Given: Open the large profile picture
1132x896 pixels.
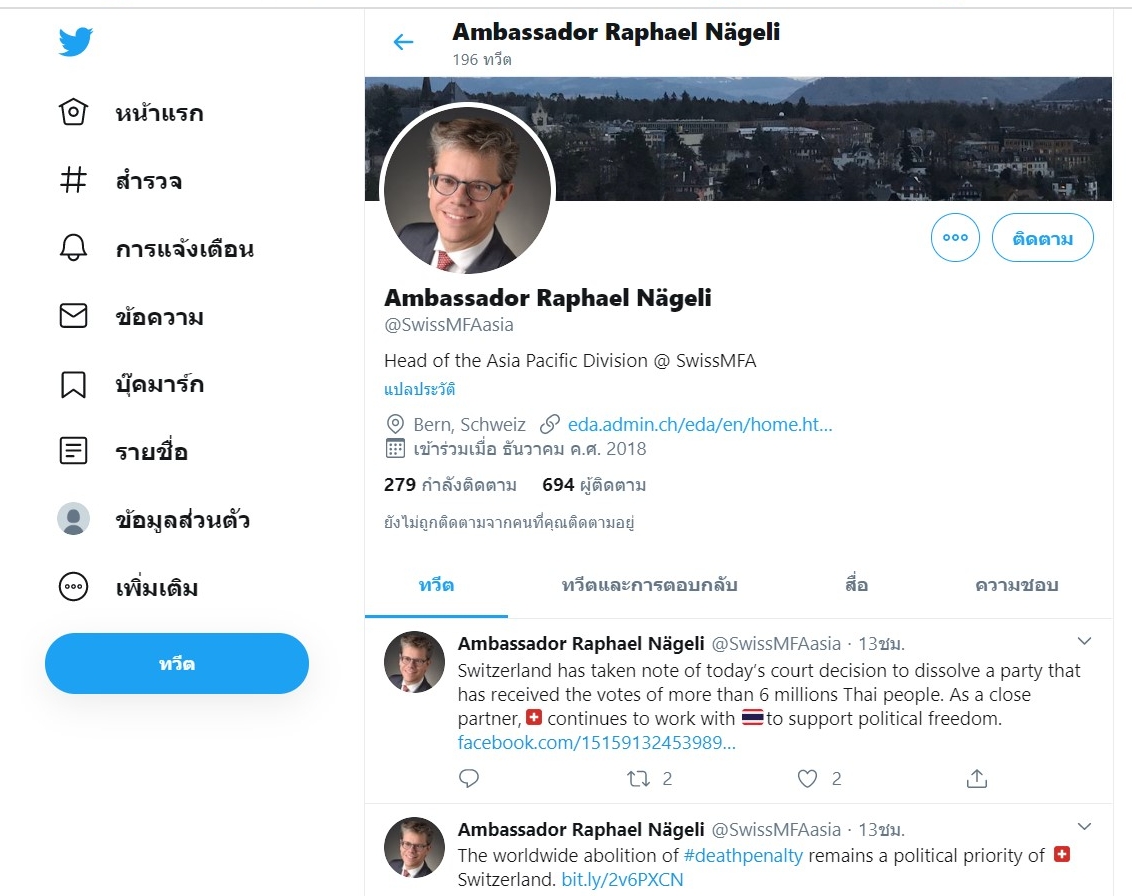Looking at the screenshot, I should (467, 189).
